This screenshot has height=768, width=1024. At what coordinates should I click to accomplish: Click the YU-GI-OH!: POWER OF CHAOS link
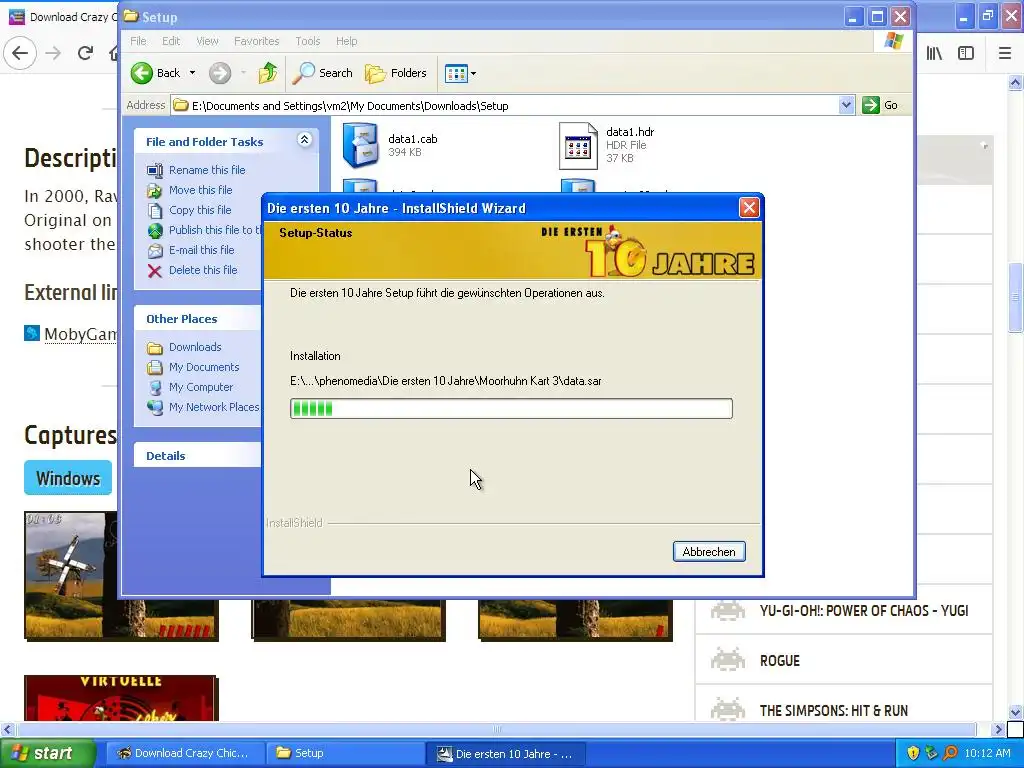864,611
